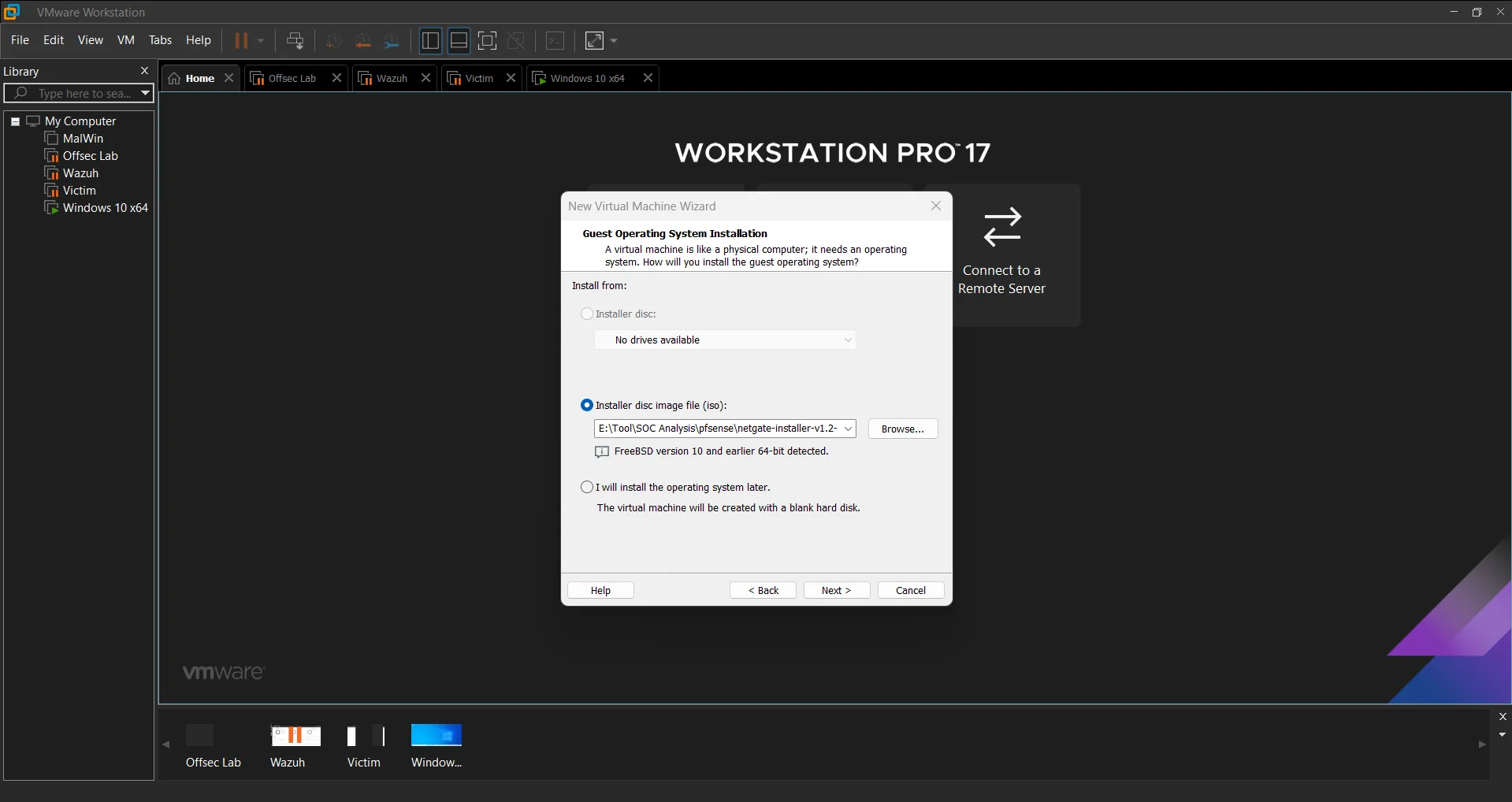Click the pause/suspend VM toolbar icon

point(241,40)
